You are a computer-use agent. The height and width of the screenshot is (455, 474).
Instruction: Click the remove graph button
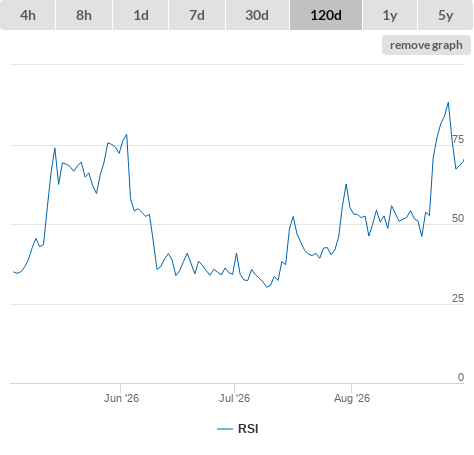pyautogui.click(x=426, y=45)
